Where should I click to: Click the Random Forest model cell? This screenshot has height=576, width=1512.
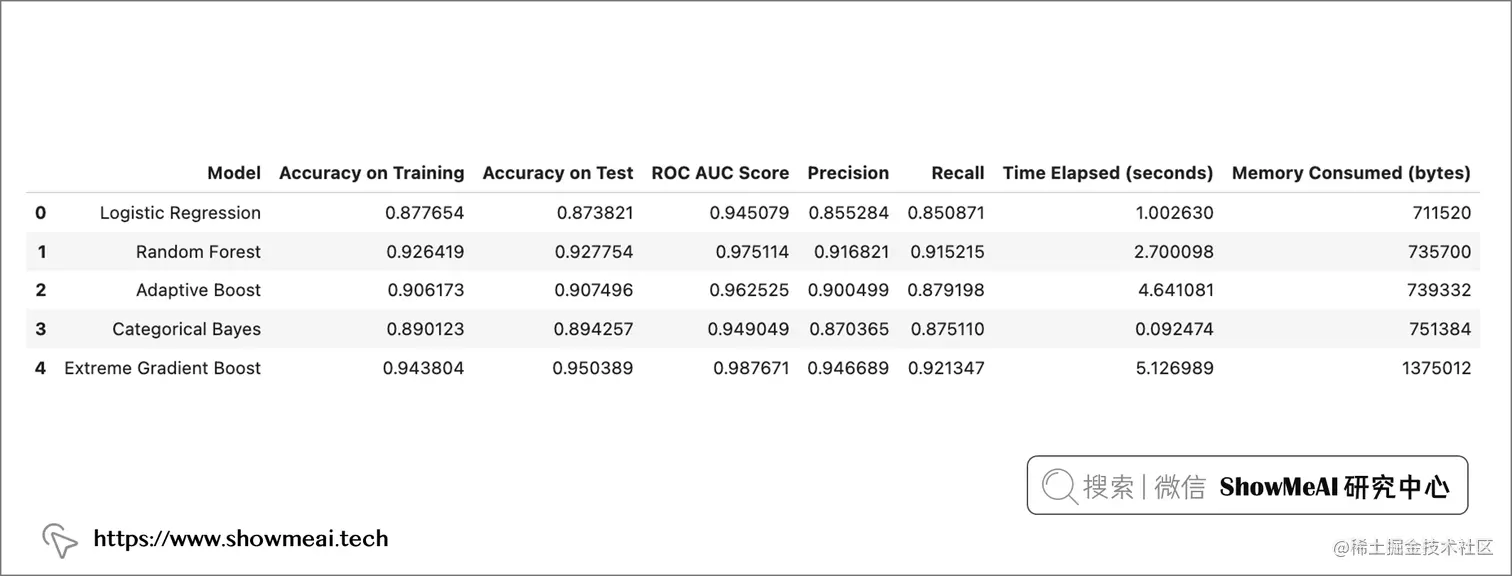198,252
